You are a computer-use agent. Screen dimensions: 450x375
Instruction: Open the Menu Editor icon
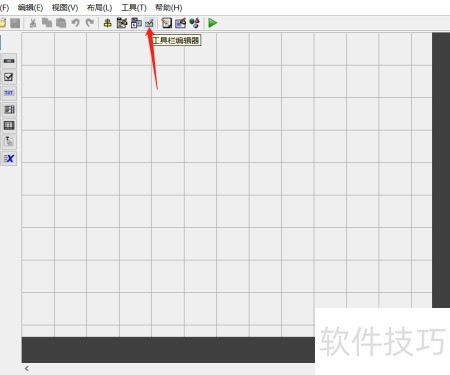(122, 23)
